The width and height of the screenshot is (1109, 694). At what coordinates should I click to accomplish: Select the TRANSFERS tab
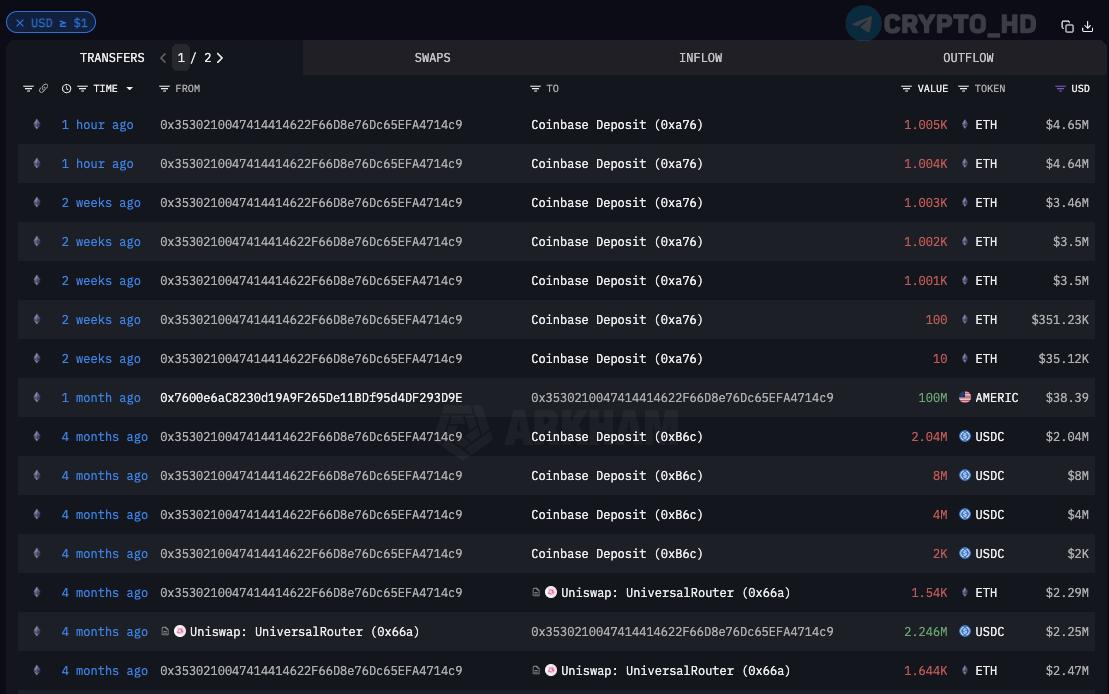tap(112, 58)
